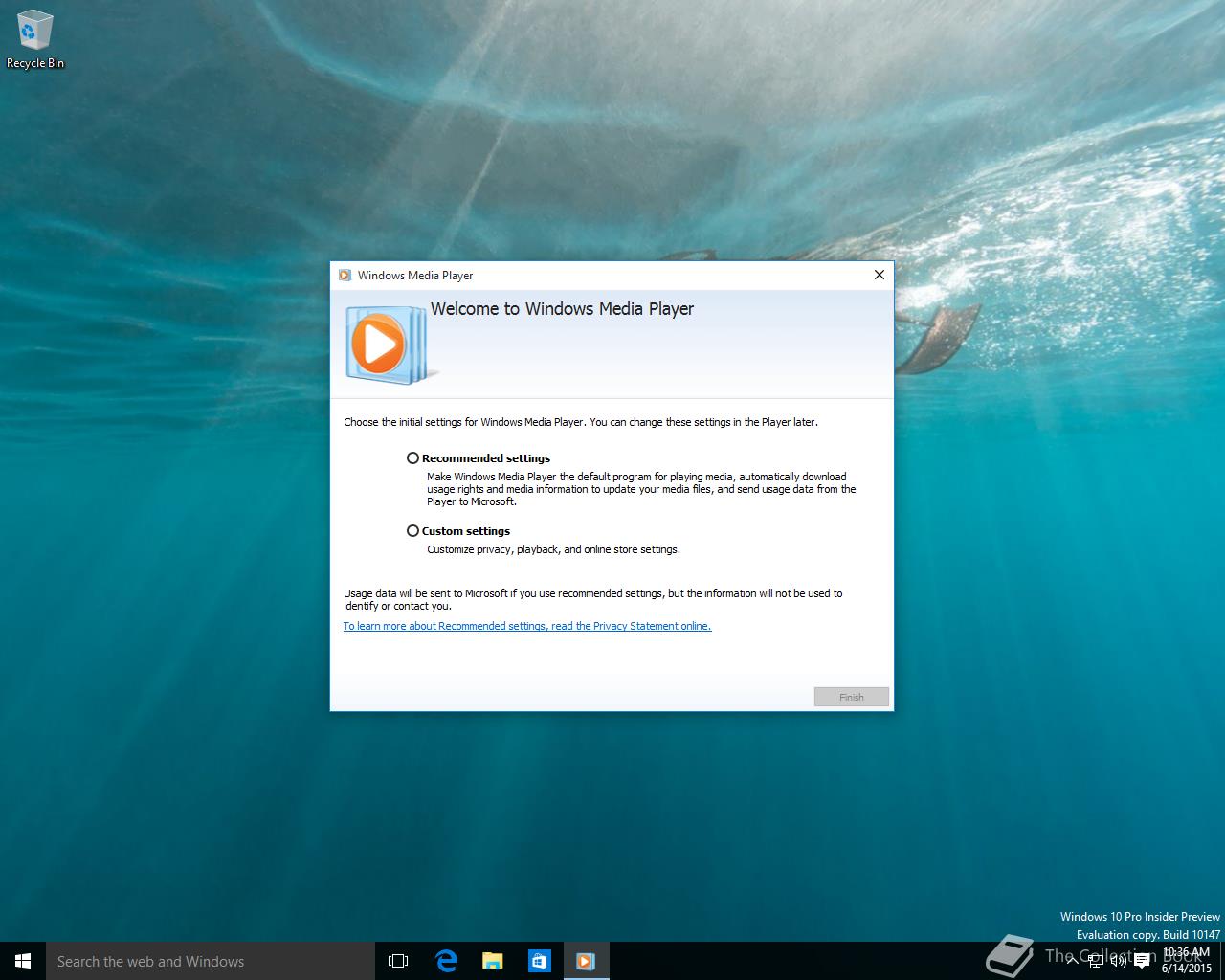Open File Explorer from the taskbar
Viewport: 1225px width, 980px height.
[x=493, y=961]
